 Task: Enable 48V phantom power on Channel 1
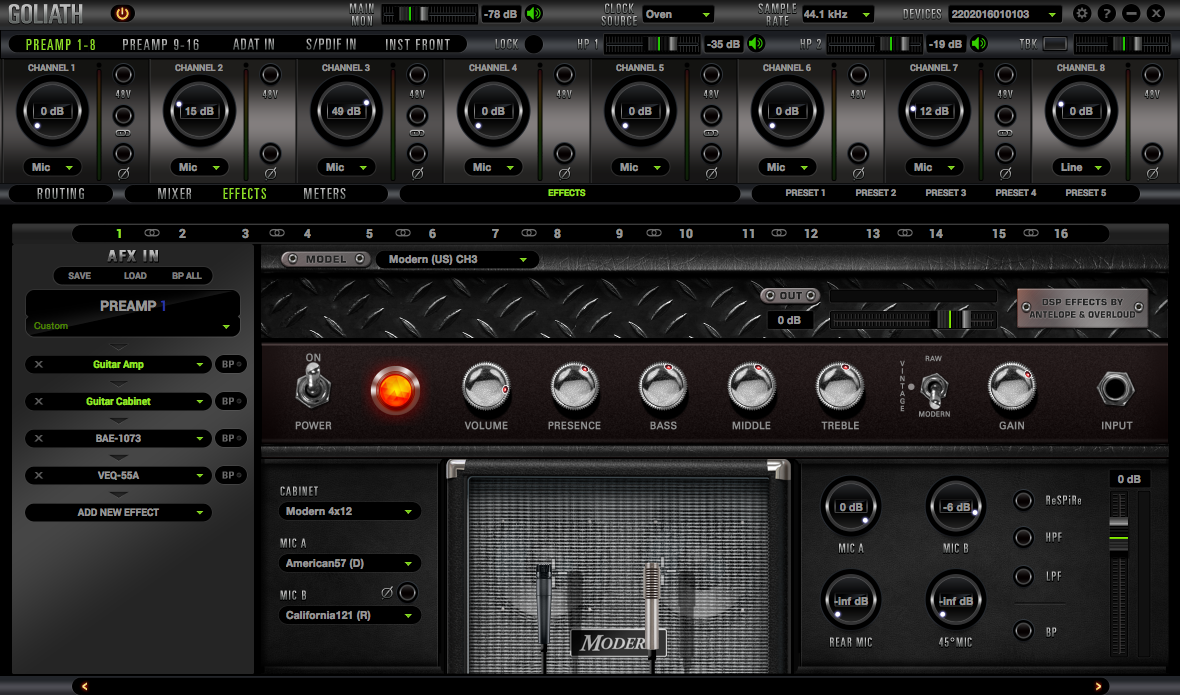click(123, 74)
